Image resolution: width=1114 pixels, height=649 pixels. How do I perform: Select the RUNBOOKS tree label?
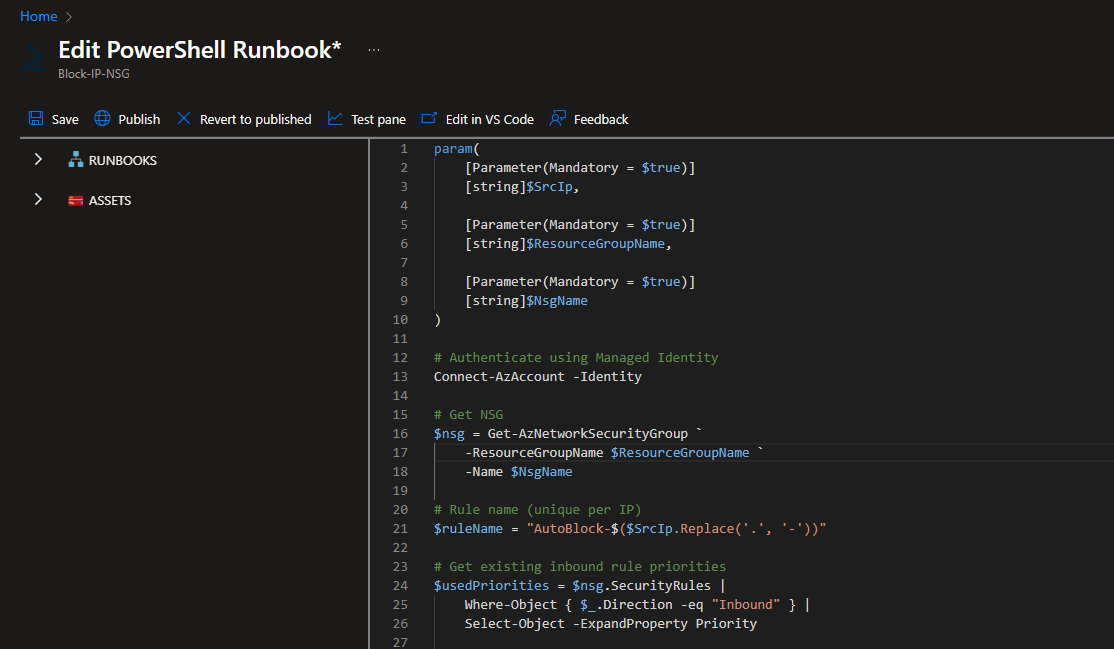(122, 160)
